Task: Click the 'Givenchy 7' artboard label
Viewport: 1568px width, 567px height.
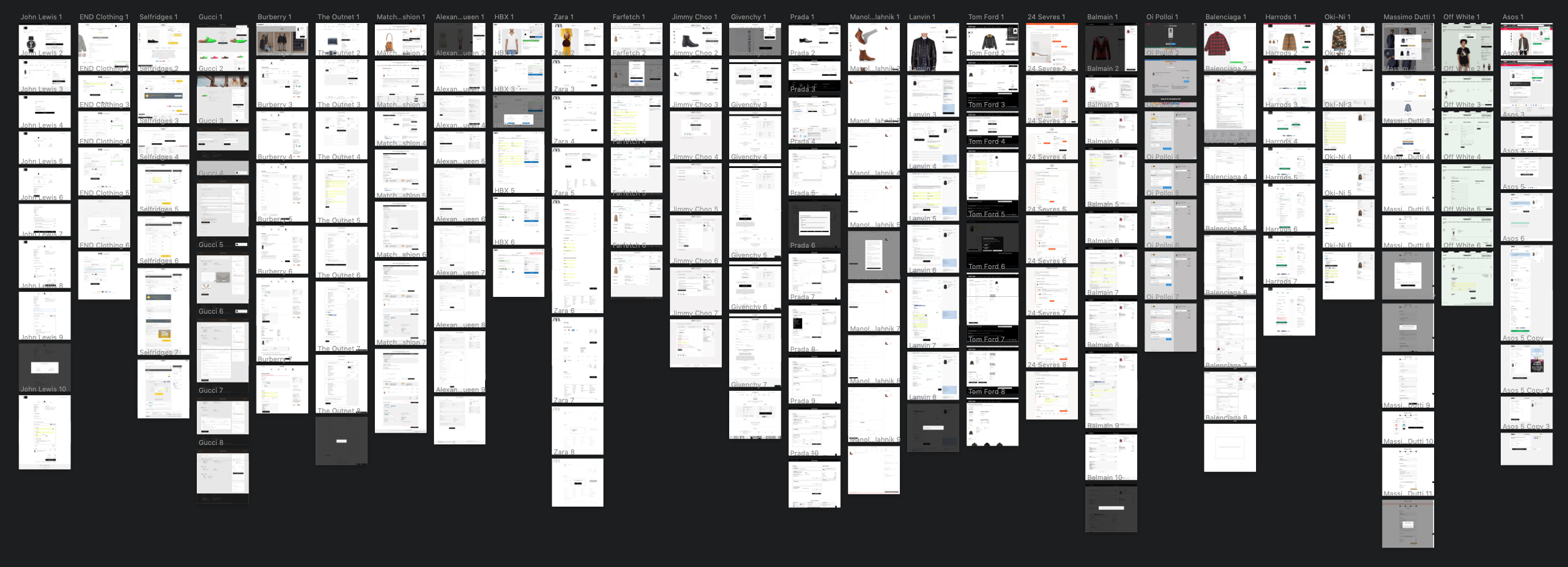Action: (x=749, y=385)
